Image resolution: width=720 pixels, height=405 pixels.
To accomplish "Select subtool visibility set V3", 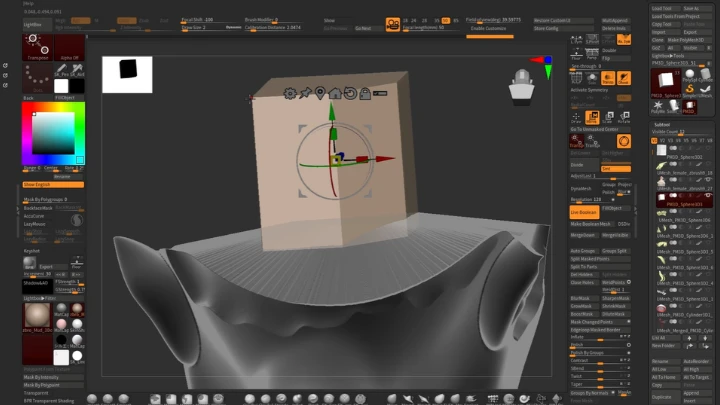I will tap(670, 141).
